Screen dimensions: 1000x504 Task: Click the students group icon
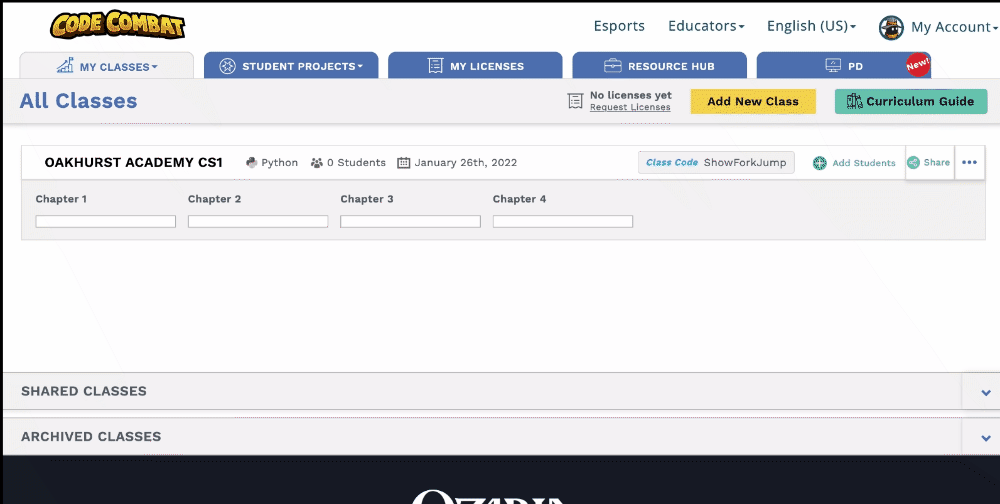click(x=317, y=163)
